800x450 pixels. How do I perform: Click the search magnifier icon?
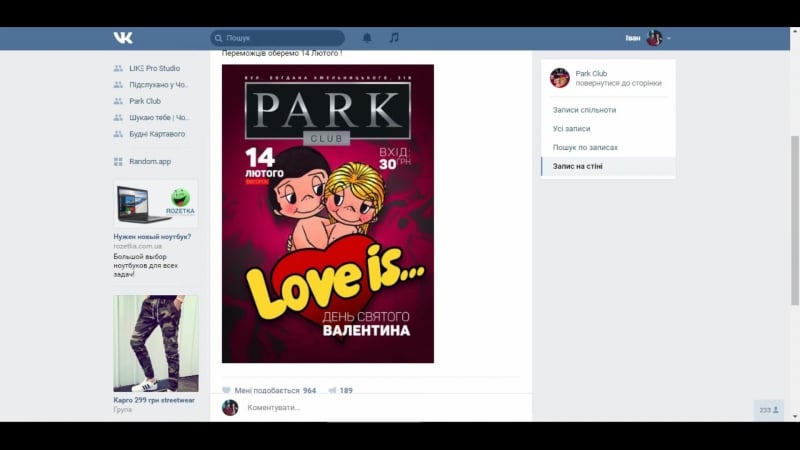218,38
